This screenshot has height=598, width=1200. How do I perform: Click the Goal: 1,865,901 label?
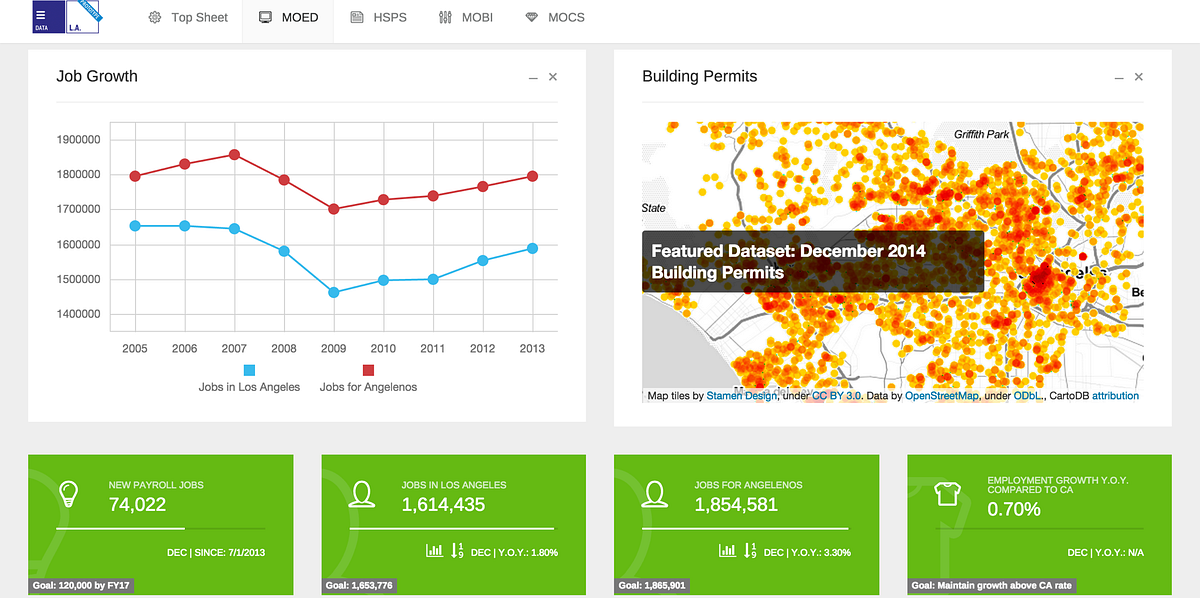click(x=653, y=586)
